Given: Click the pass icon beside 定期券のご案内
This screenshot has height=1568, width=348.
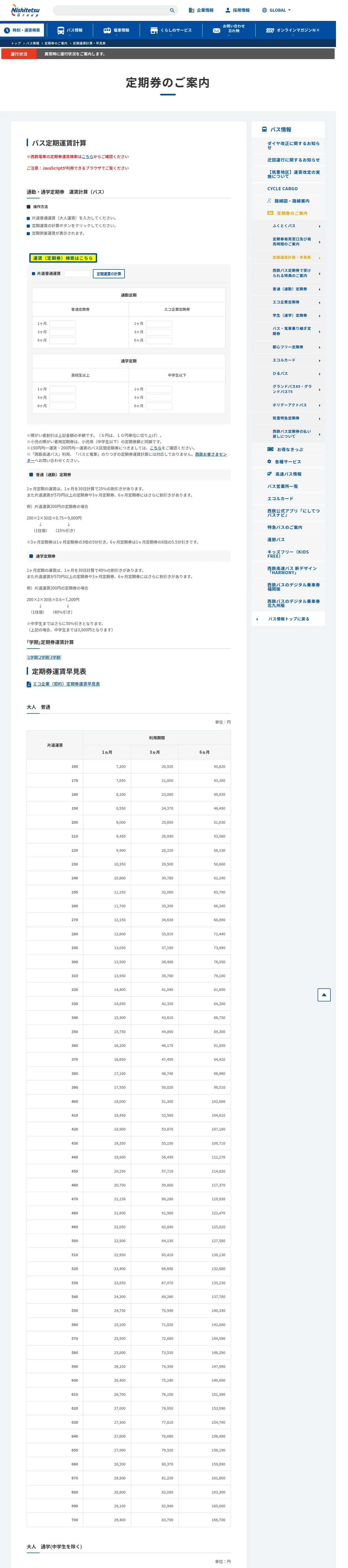Looking at the screenshot, I should (270, 213).
